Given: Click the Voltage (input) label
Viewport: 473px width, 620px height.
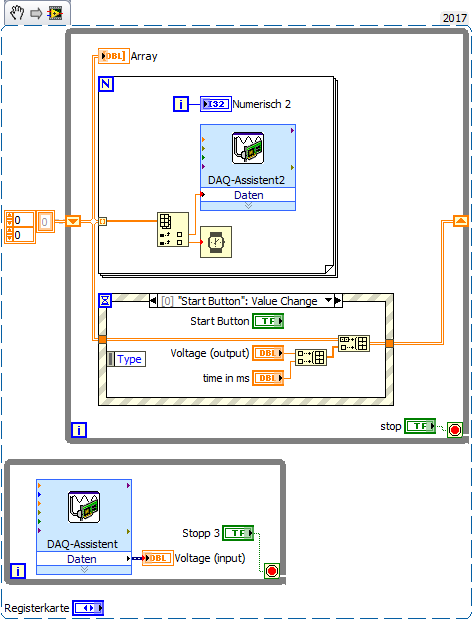Looking at the screenshot, I should 210,558.
